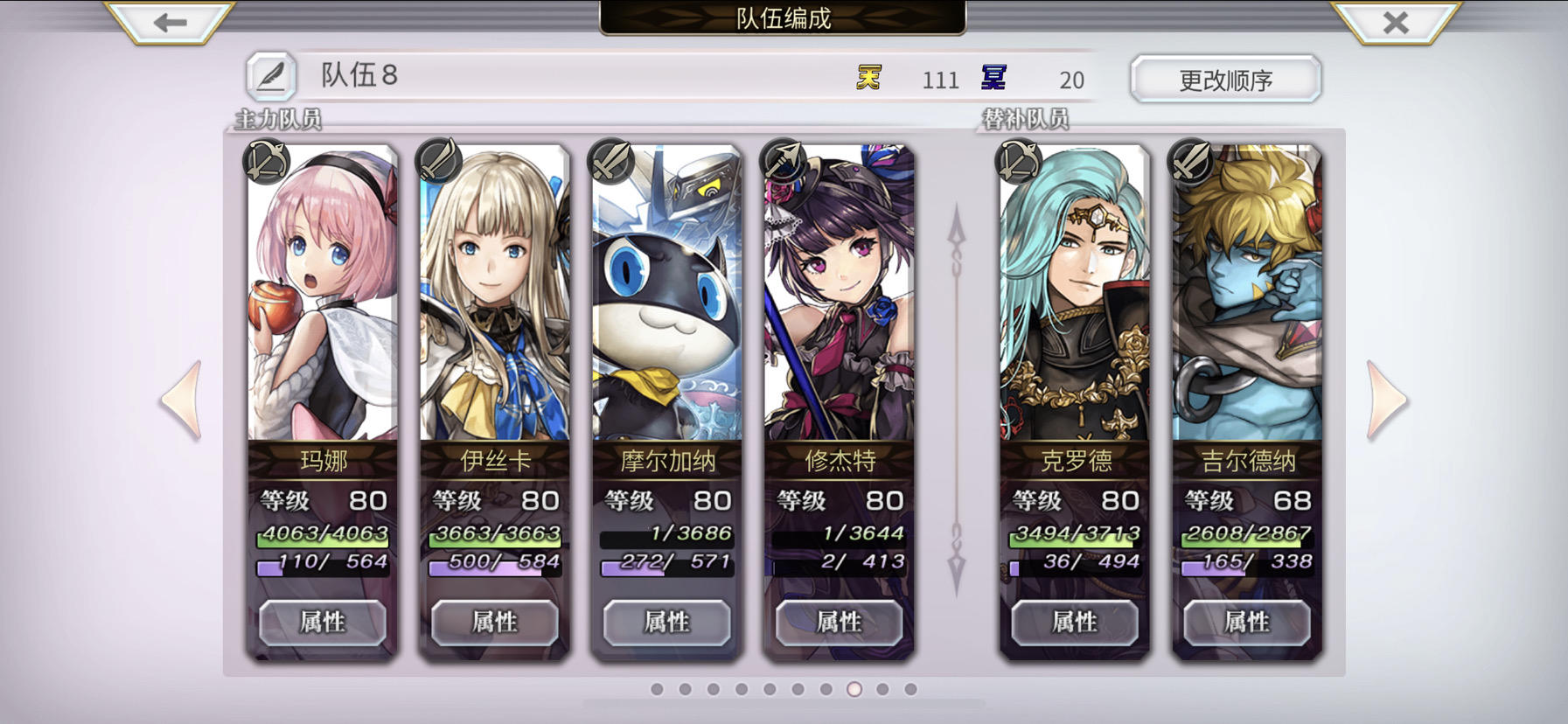Viewport: 1568px width, 724px height.
Task: Click the sword weapon icon on 伊丝卡's card
Action: (x=439, y=161)
